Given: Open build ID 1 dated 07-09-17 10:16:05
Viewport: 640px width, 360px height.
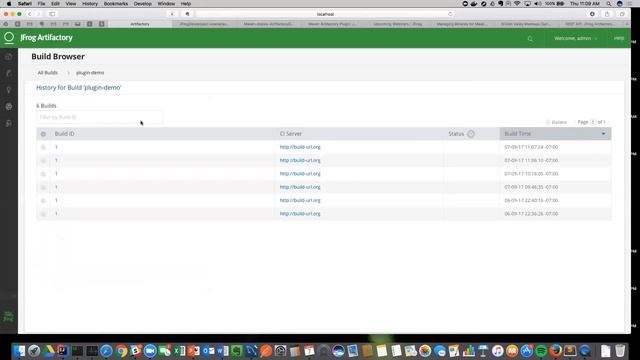Looking at the screenshot, I should (x=56, y=174).
